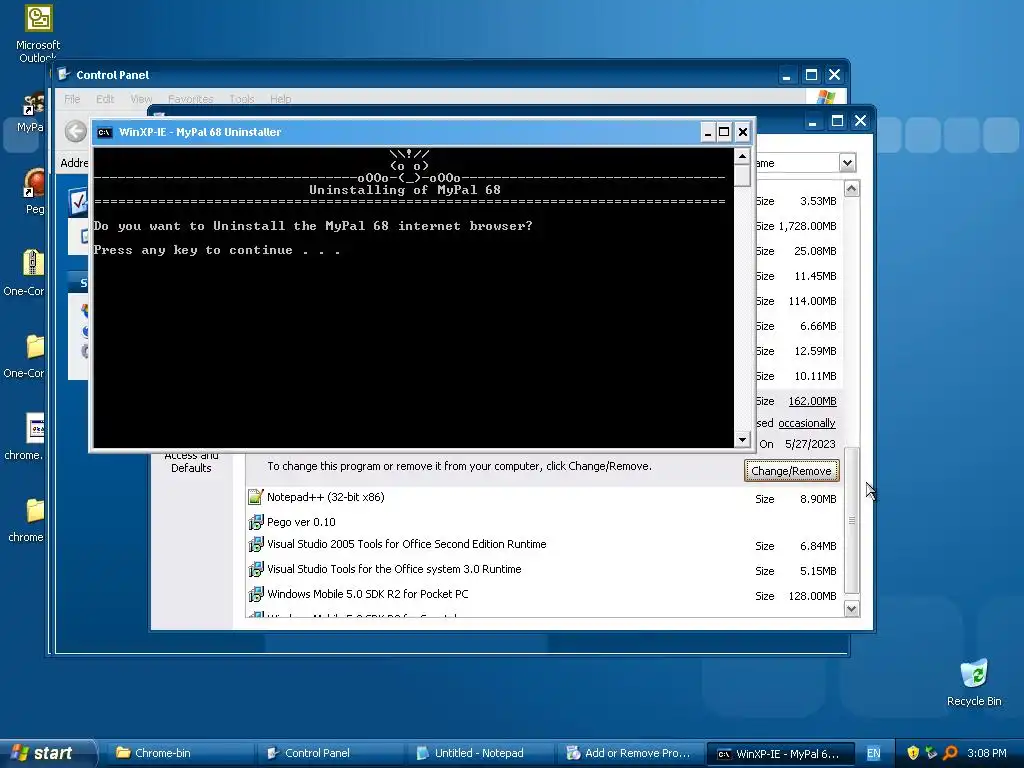The image size is (1024, 768).
Task: Click the 'occasionally' used frequency link
Action: point(807,423)
